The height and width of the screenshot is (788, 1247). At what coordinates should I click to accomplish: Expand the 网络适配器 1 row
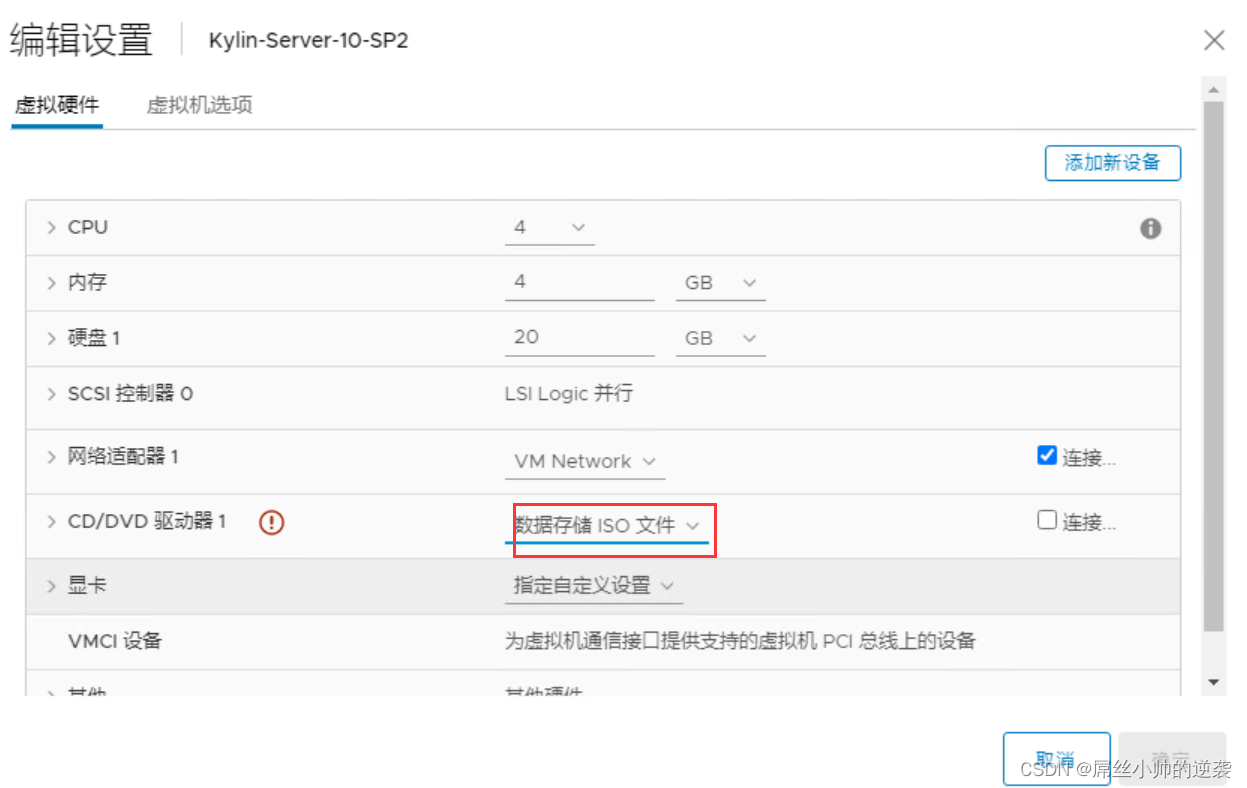[x=51, y=457]
